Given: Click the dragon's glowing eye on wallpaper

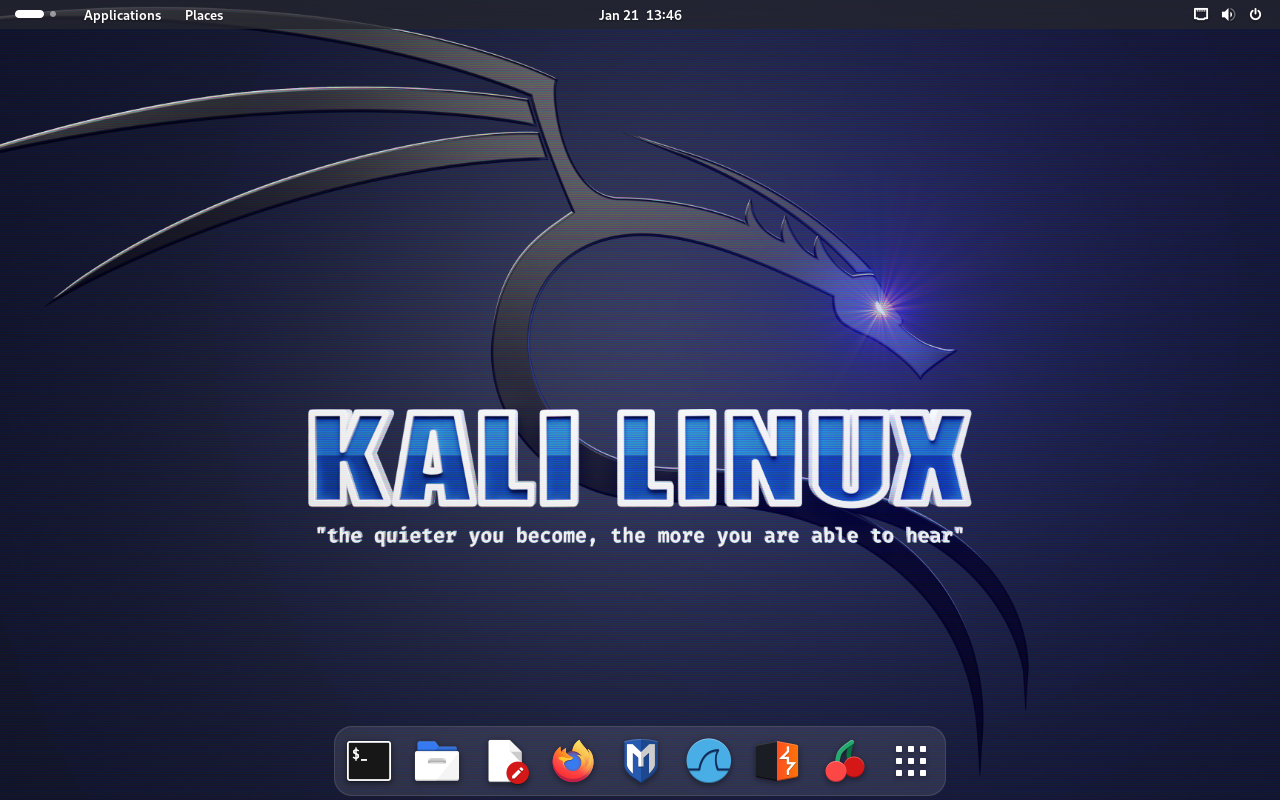Looking at the screenshot, I should click(x=881, y=308).
